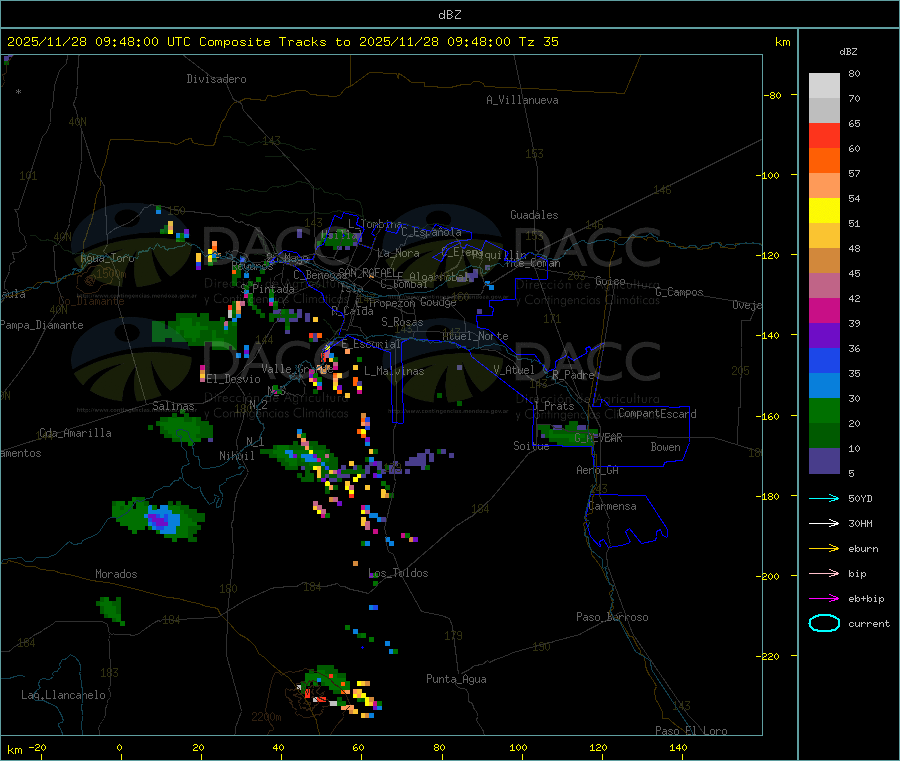Select the bright yellow 54 dBZ swatch
Viewport: 900px width, 761px height.
click(824, 211)
